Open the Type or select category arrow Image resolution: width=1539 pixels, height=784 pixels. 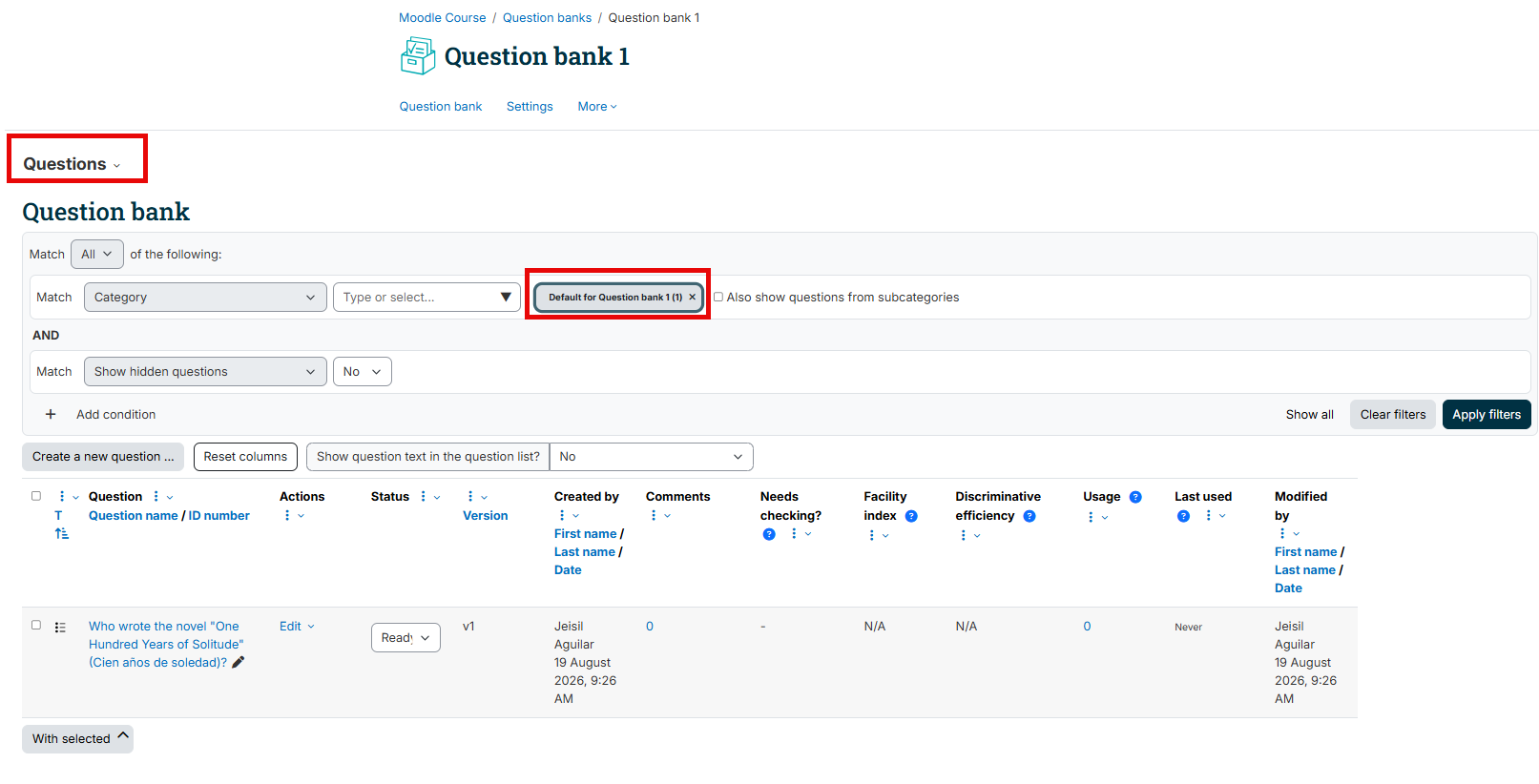[x=506, y=297]
